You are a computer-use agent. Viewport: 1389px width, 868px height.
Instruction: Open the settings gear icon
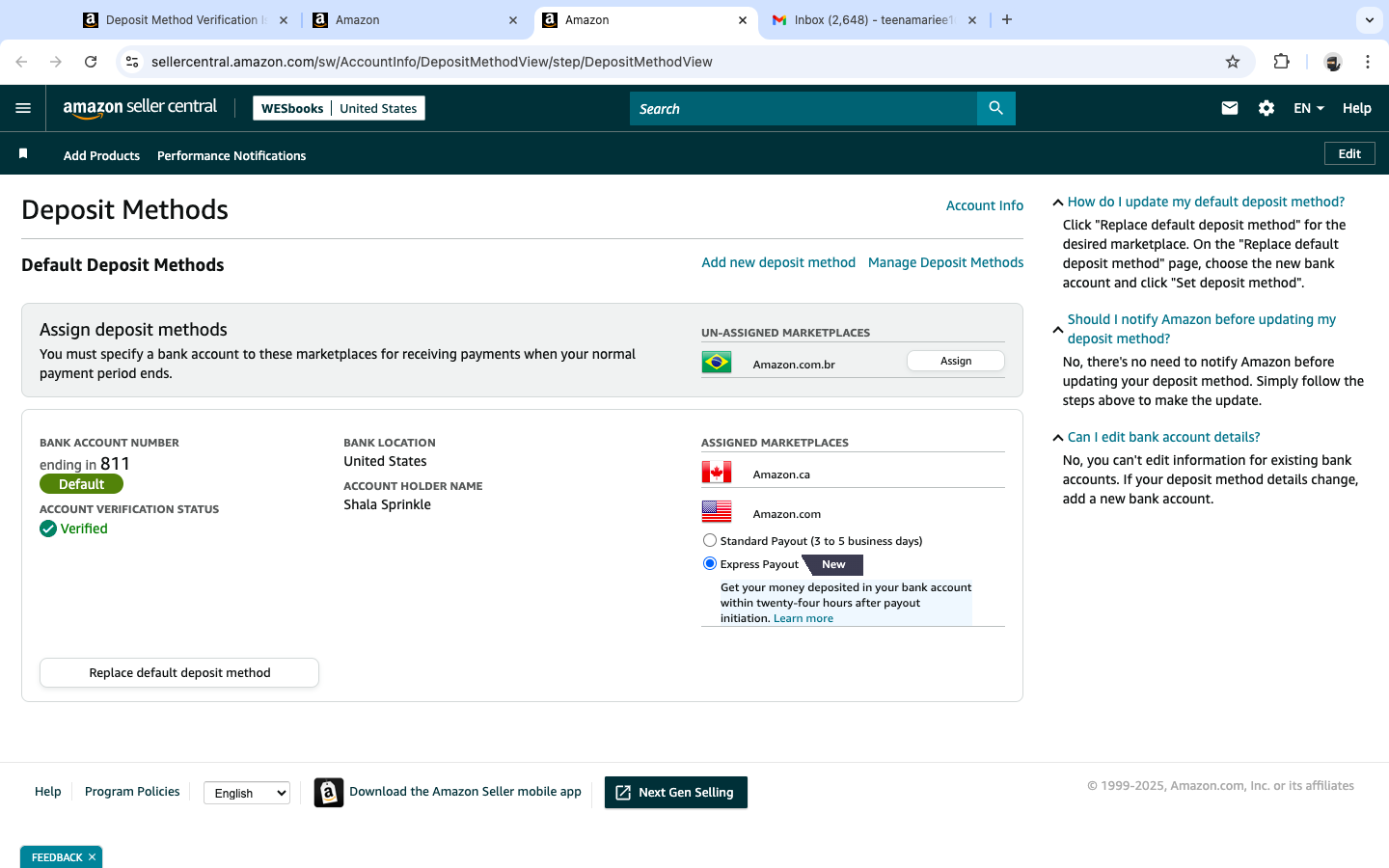point(1266,108)
